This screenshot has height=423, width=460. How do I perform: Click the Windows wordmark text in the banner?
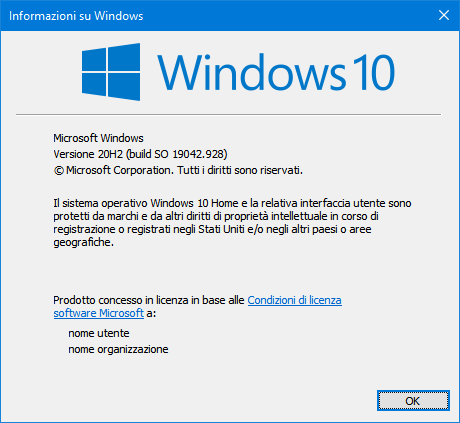pos(251,72)
